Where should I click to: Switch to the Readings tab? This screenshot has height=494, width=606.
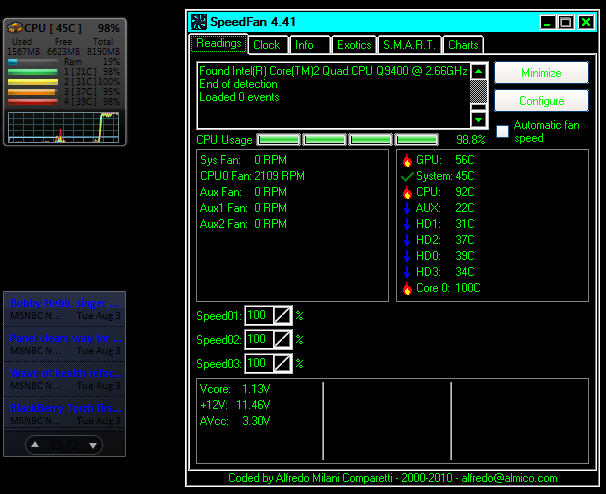click(219, 44)
